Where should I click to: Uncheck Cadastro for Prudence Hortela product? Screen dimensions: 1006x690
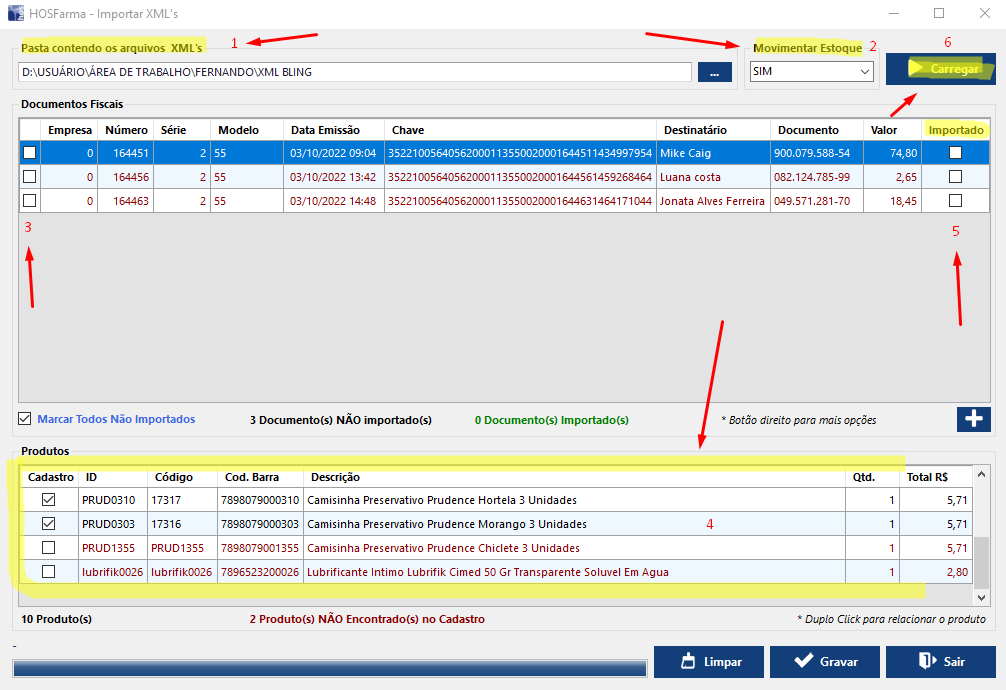[48, 500]
